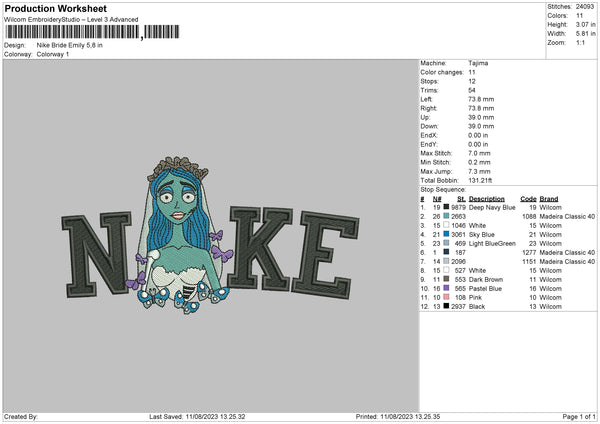Click the "Right:" measurement label

coord(428,108)
